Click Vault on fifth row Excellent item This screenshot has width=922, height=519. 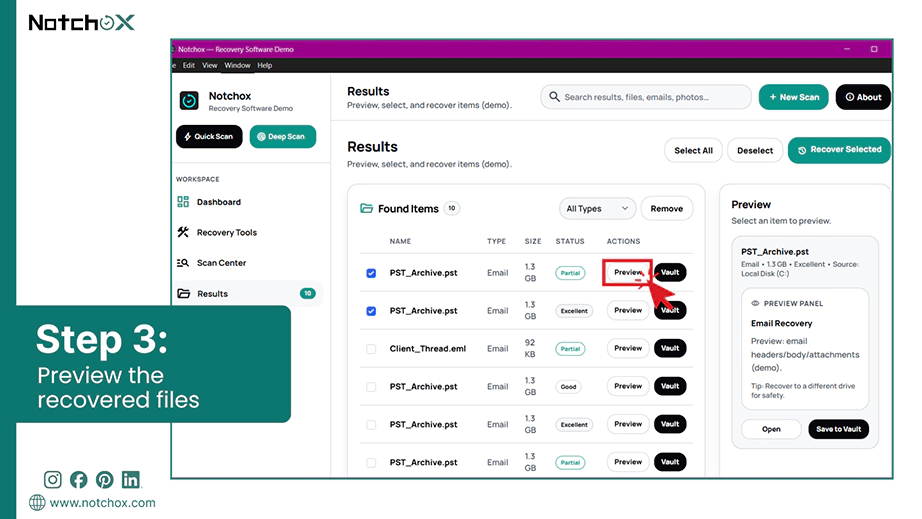pos(670,424)
